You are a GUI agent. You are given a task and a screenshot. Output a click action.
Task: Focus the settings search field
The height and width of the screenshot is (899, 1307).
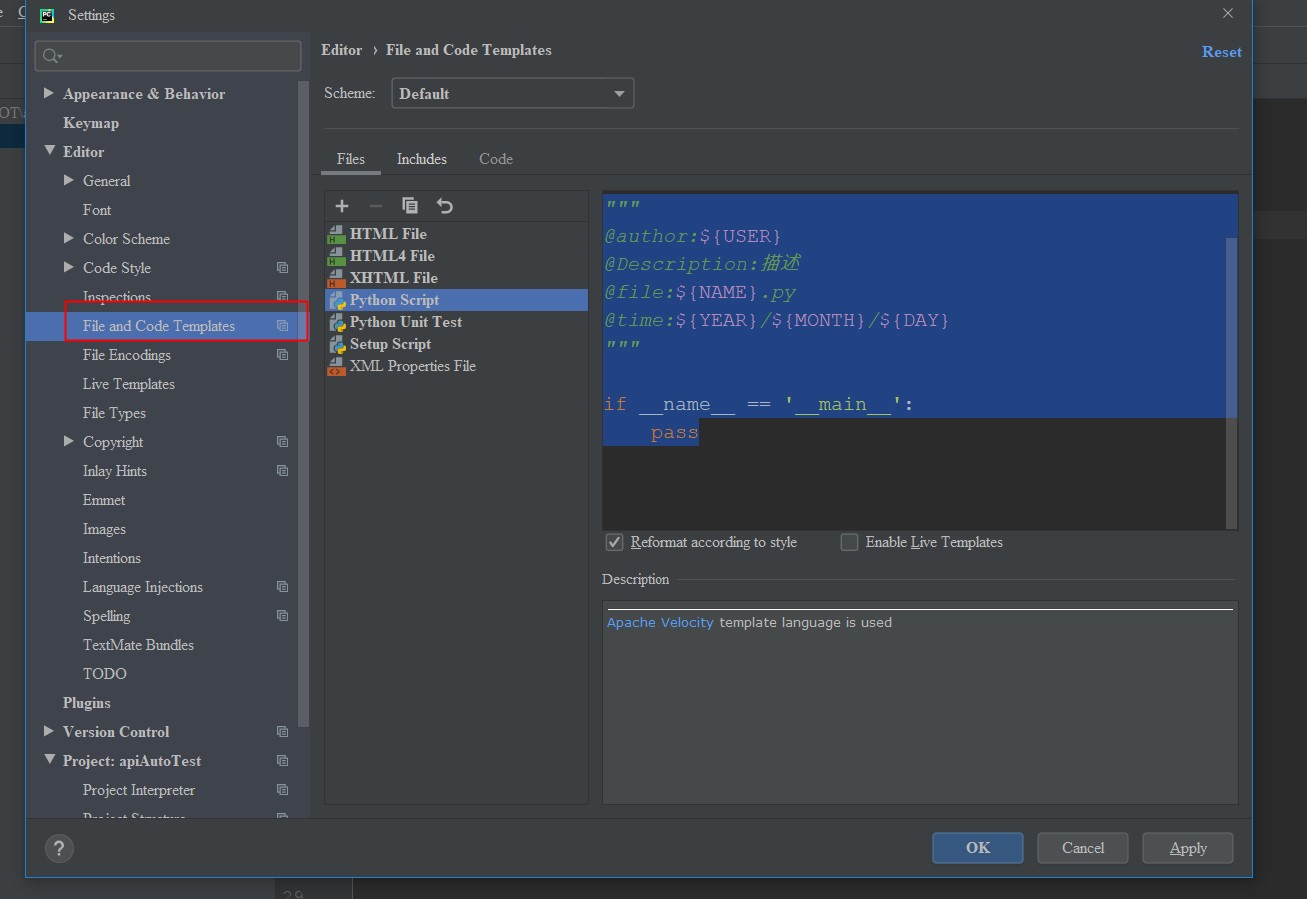click(x=168, y=56)
